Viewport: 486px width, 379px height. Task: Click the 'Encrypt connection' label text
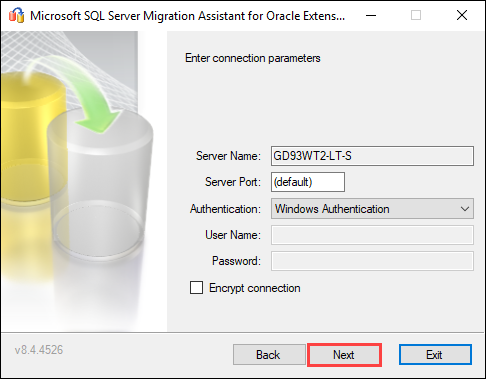(x=255, y=288)
